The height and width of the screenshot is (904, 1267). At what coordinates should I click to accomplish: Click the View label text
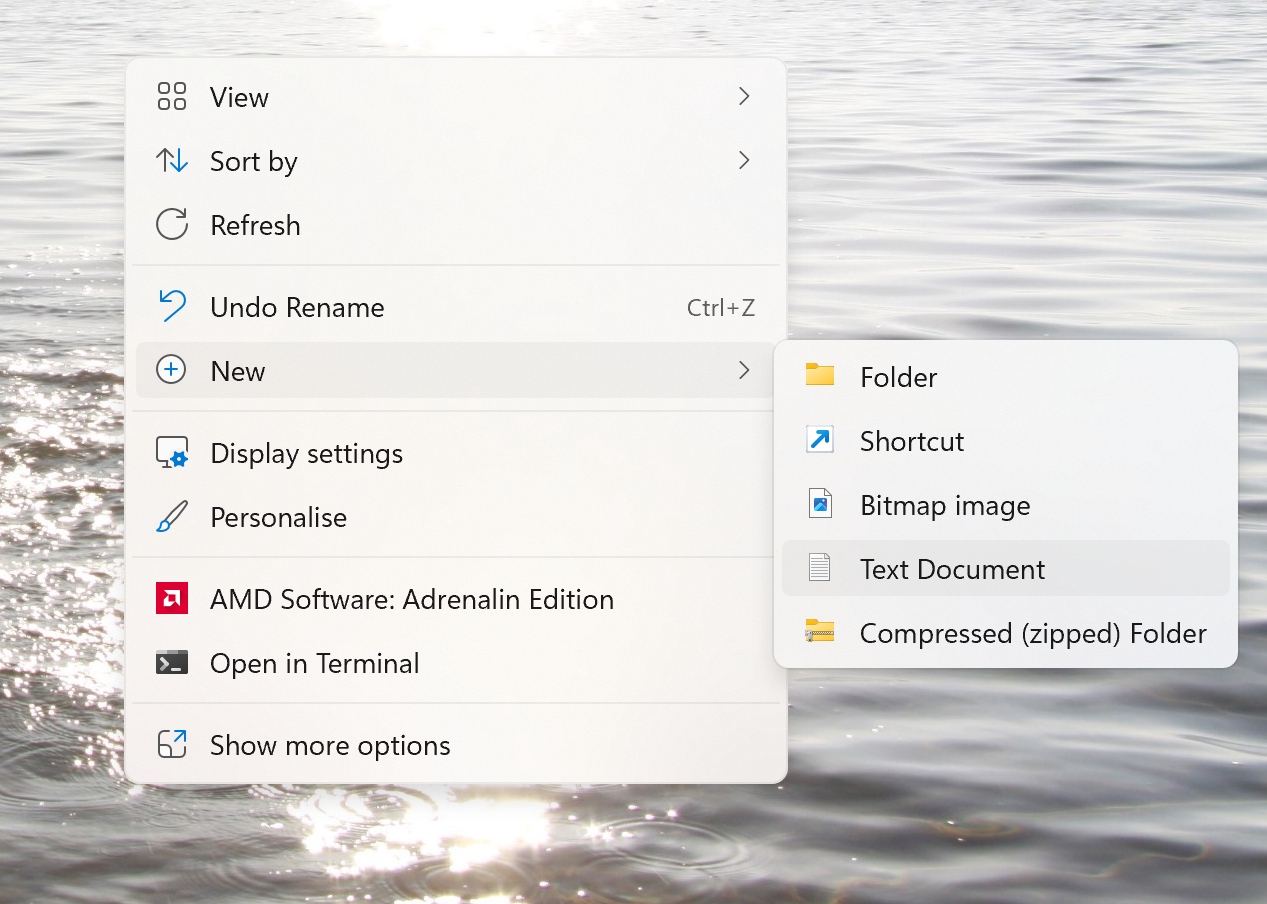tap(239, 98)
